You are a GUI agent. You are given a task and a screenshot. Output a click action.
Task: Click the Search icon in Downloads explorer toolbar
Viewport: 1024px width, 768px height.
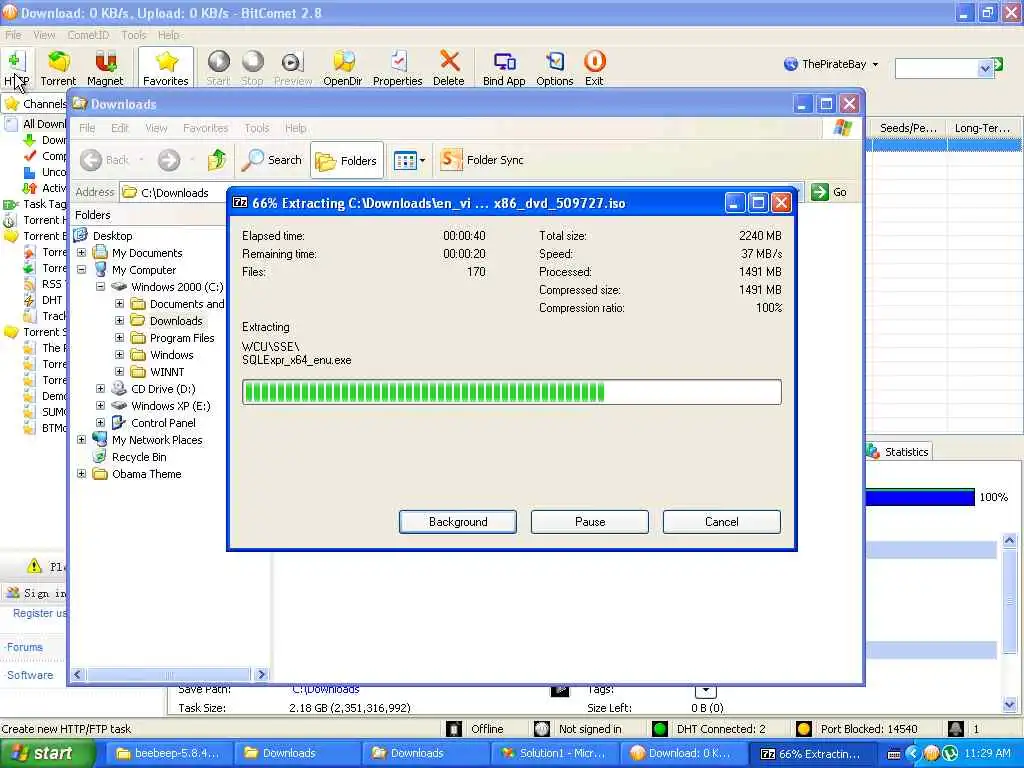coord(272,160)
